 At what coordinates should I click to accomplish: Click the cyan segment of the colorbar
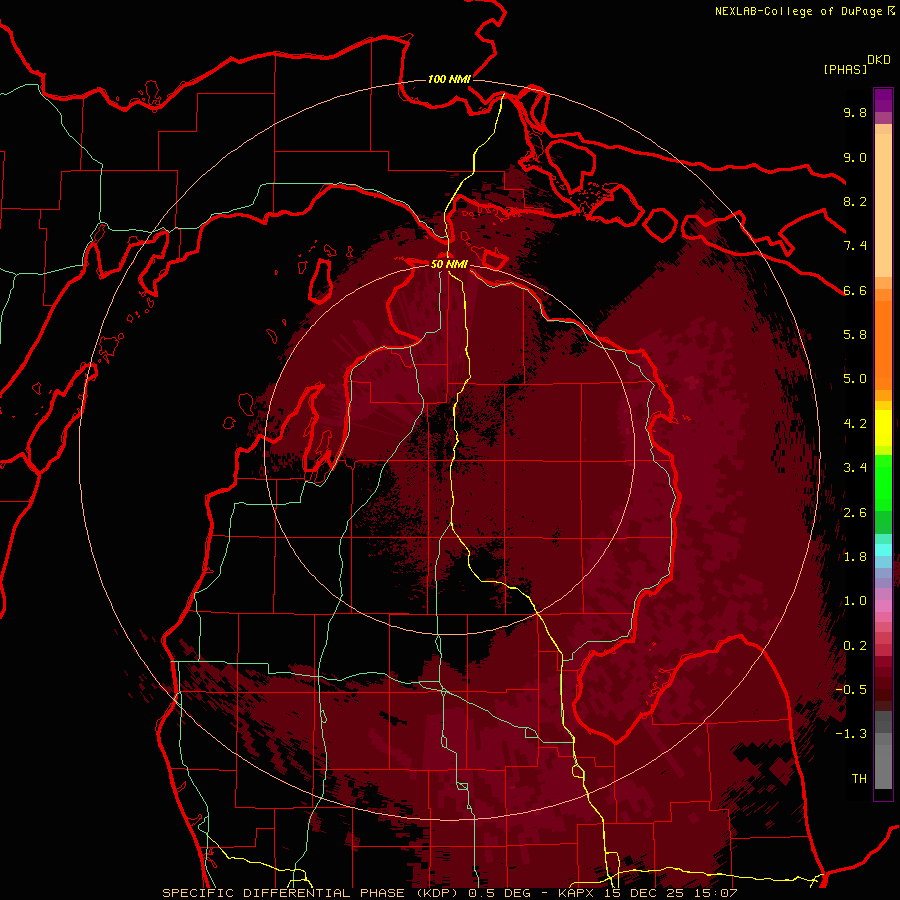[x=883, y=549]
